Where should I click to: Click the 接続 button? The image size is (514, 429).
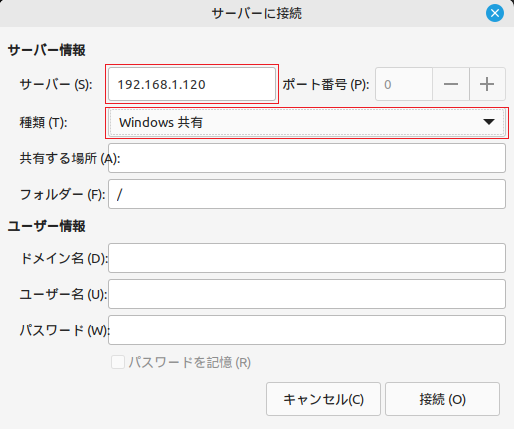coord(442,399)
